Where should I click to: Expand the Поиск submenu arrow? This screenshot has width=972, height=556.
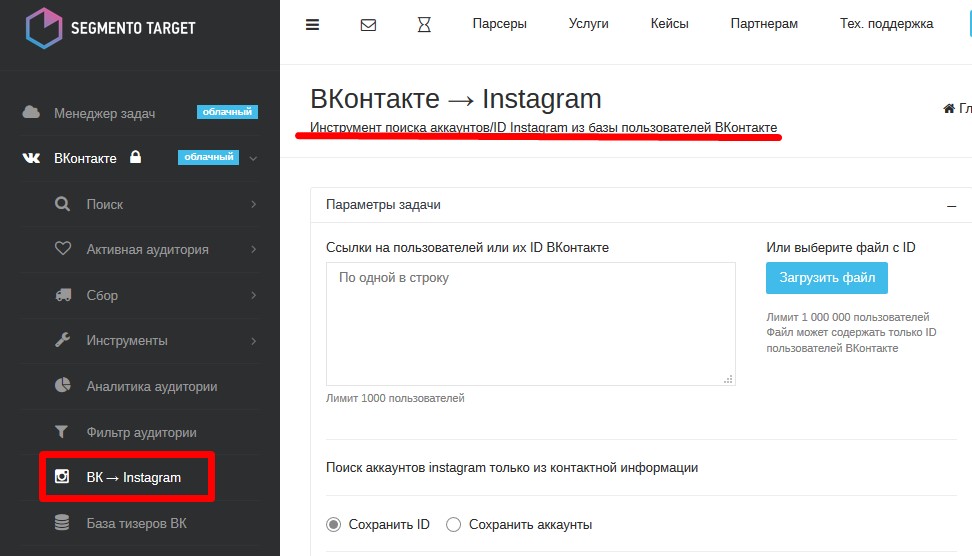(253, 204)
